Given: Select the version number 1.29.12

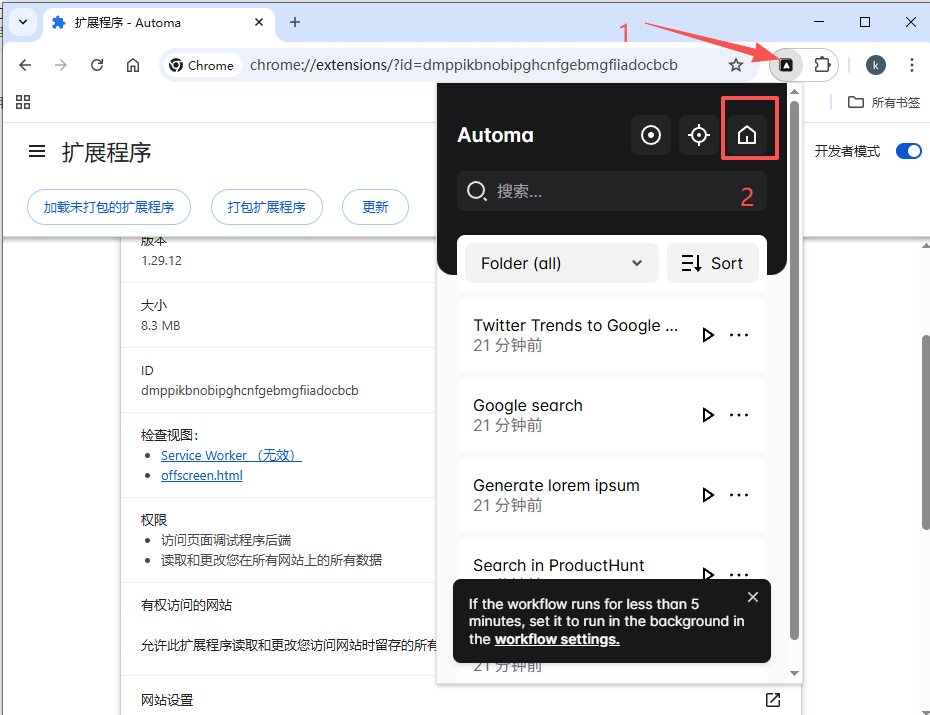Looking at the screenshot, I should [161, 261].
